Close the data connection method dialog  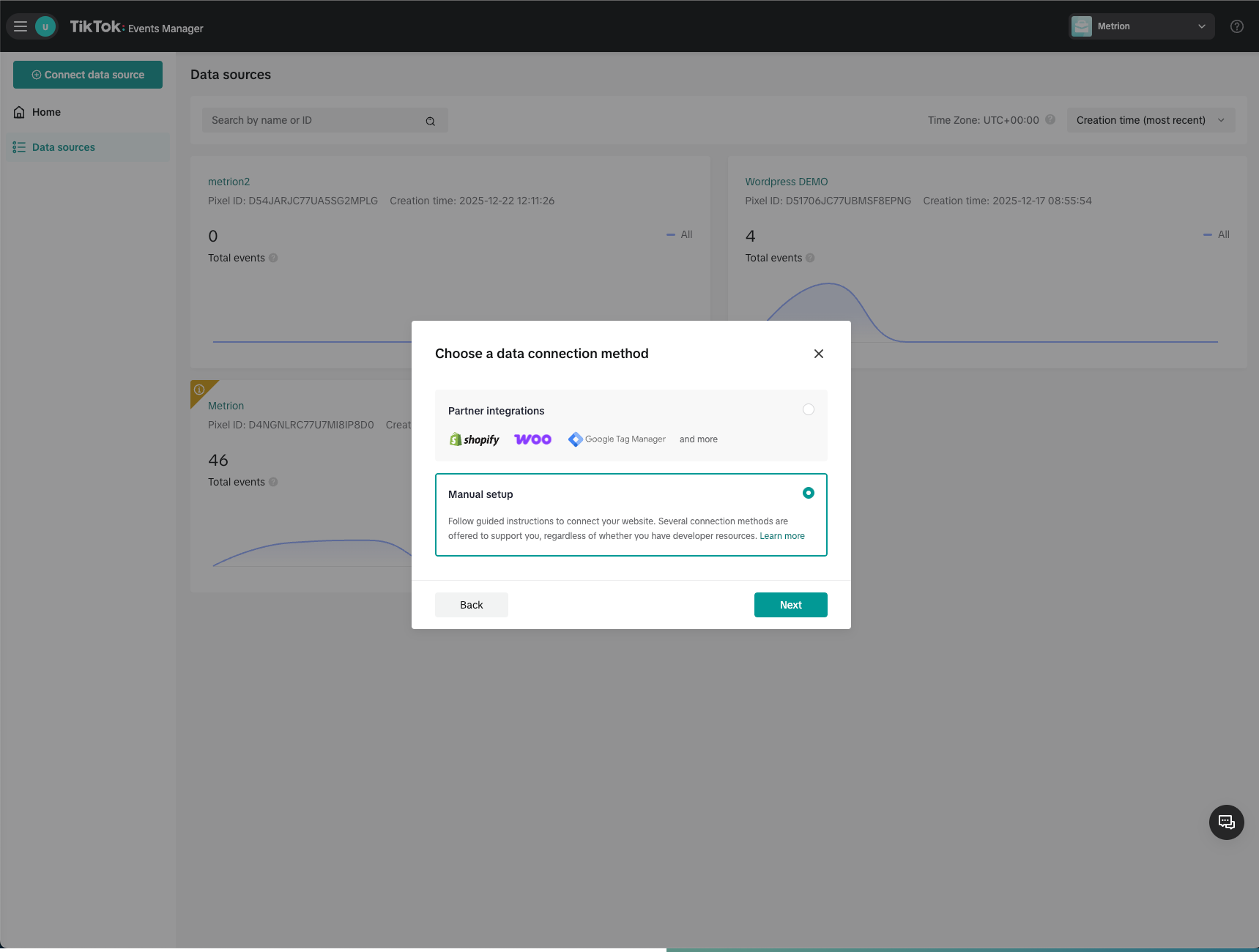819,354
